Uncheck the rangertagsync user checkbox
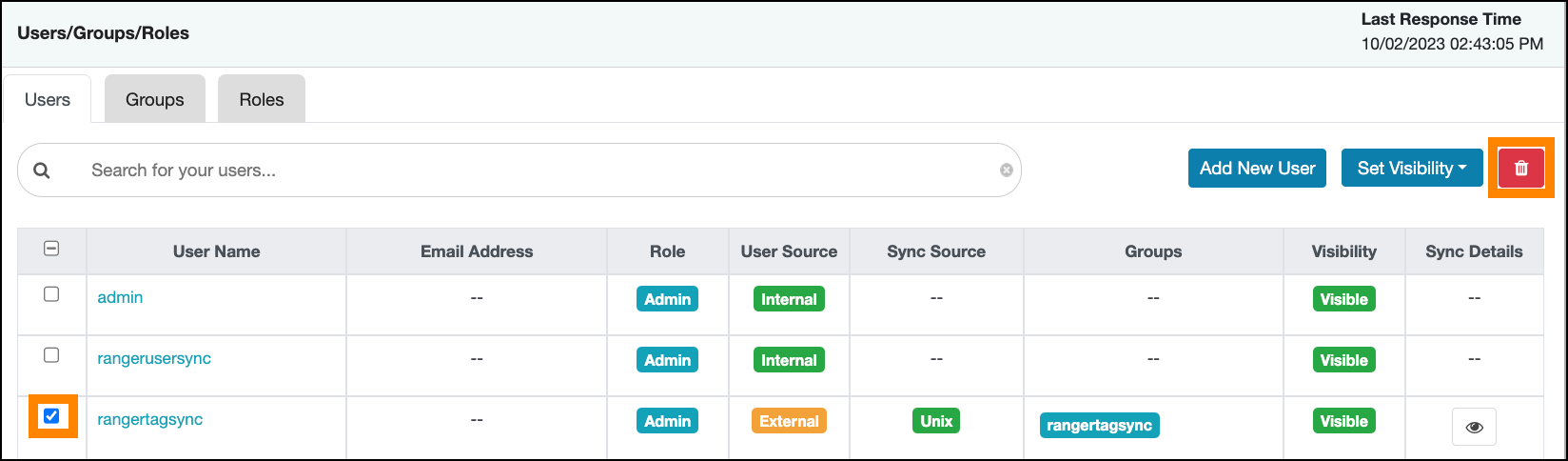Viewport: 1568px width, 461px height. click(51, 416)
